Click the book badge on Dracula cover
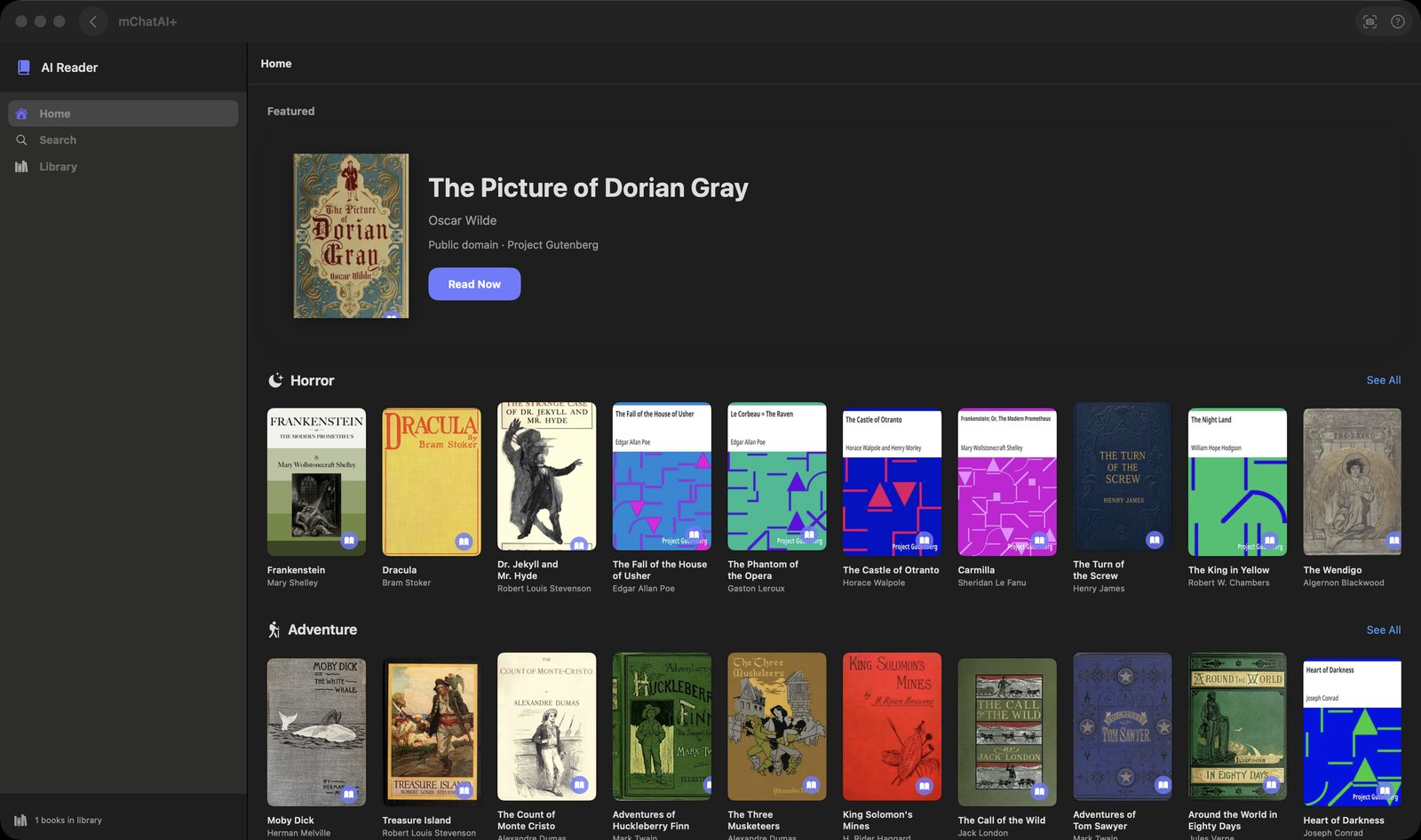 464,541
